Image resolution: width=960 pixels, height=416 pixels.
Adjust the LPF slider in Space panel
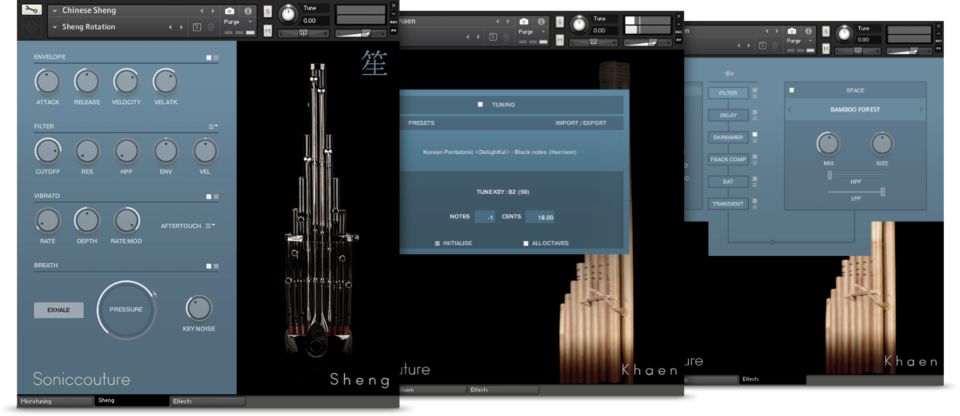coord(882,191)
